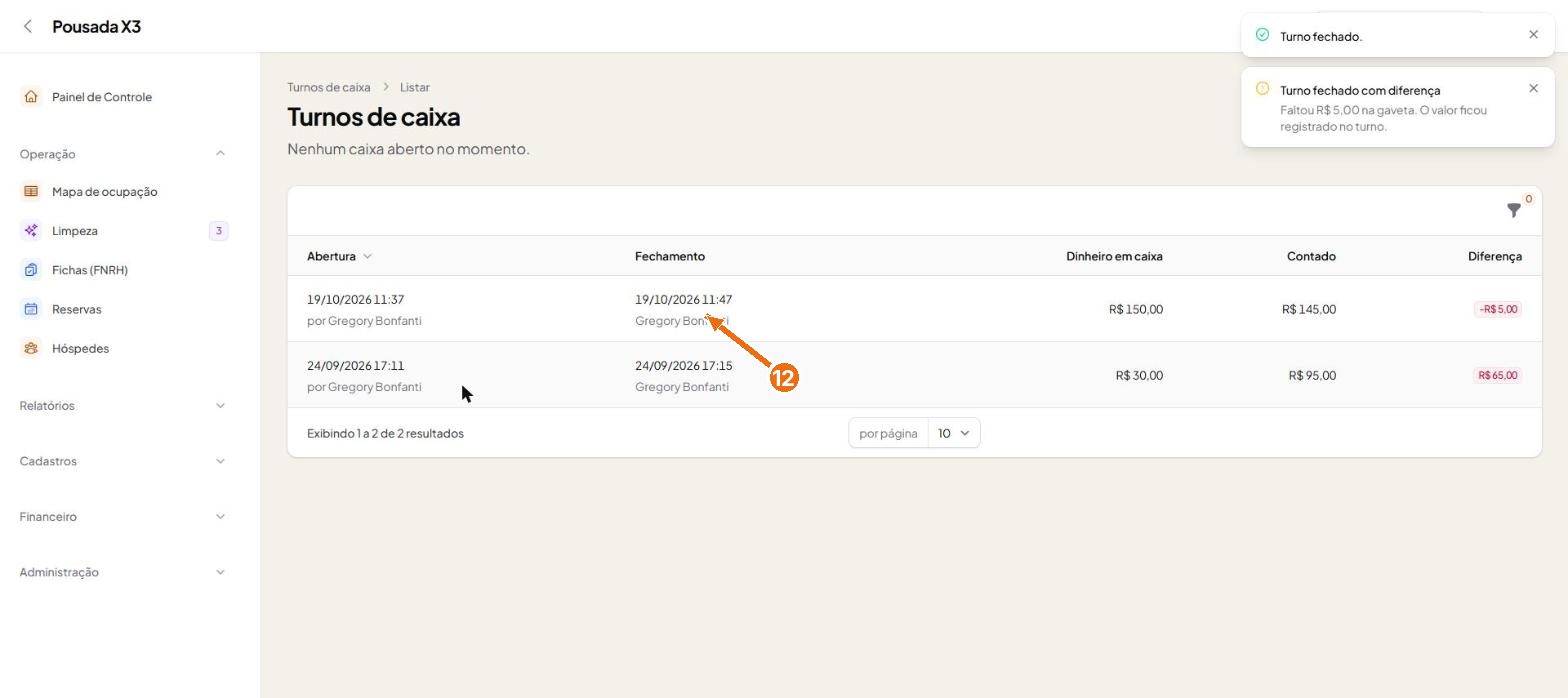Click the Fichas (FNRH) document icon
This screenshot has width=1568, height=698.
point(31,270)
